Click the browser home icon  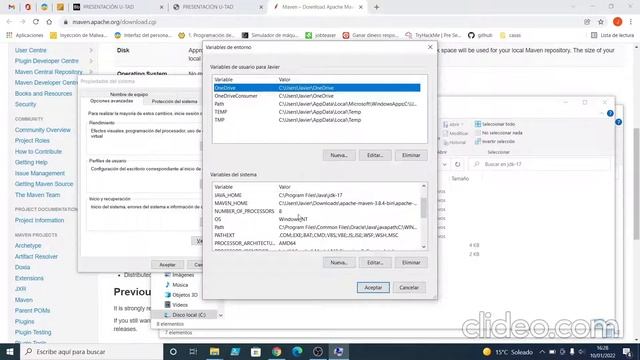49,22
